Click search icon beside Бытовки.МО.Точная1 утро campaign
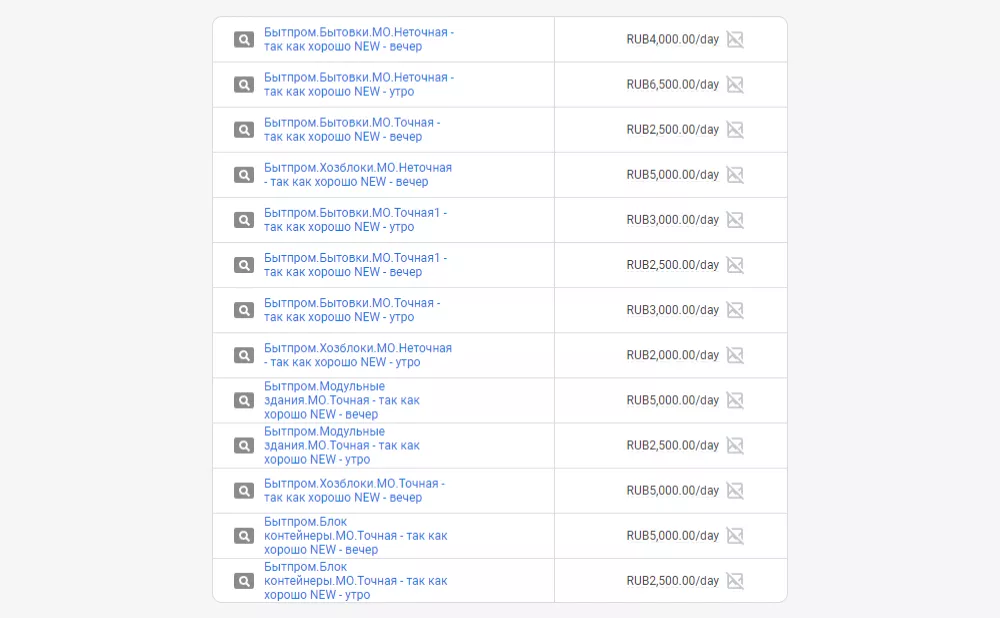The width and height of the screenshot is (1000, 618). coord(244,220)
